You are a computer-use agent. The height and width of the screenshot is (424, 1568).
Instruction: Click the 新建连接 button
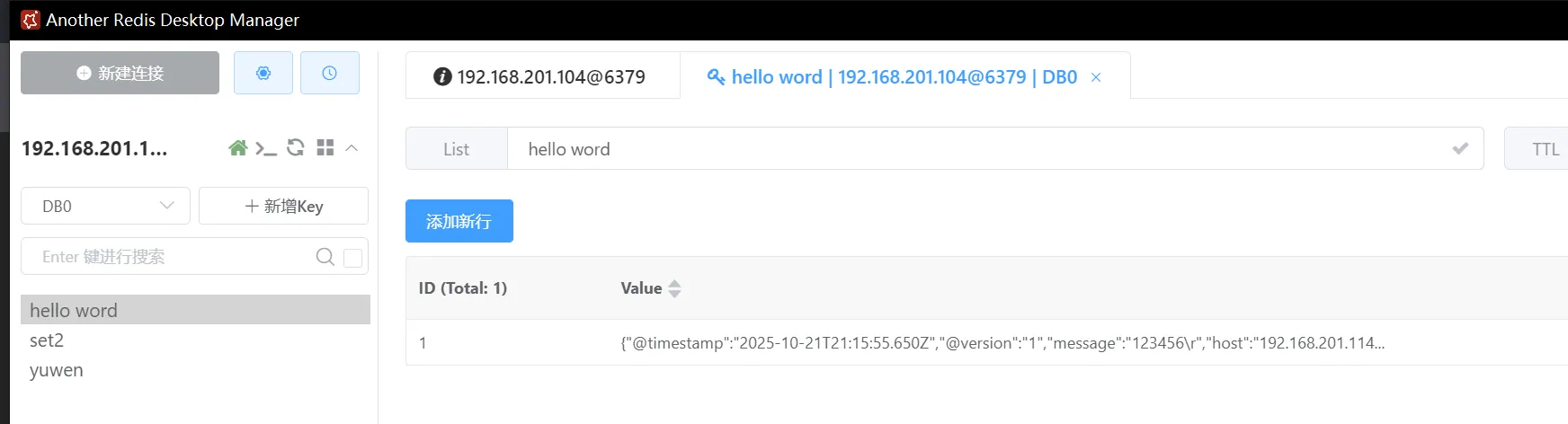(x=120, y=73)
